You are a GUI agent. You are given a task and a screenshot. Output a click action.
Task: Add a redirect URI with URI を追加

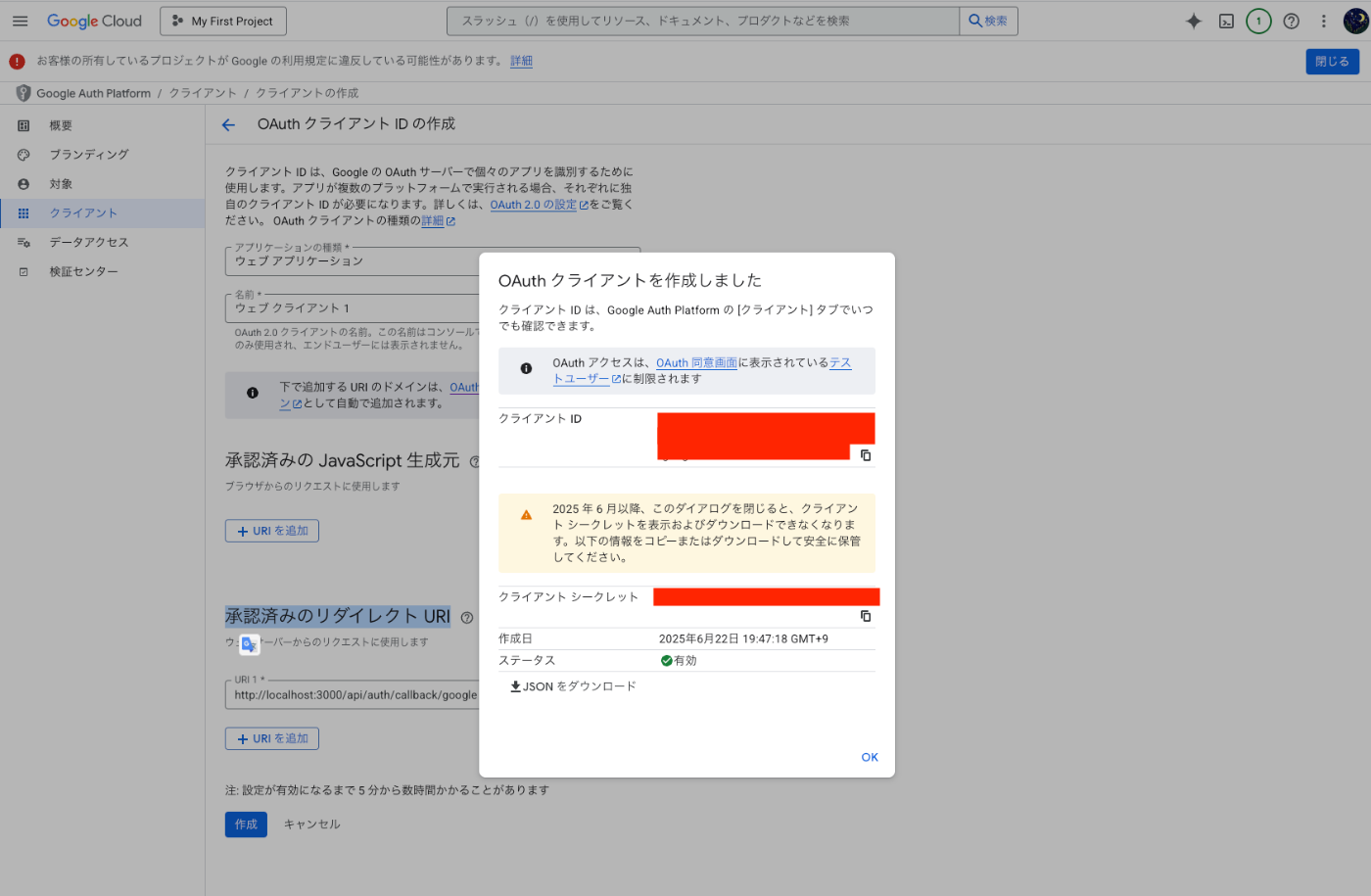pyautogui.click(x=272, y=738)
